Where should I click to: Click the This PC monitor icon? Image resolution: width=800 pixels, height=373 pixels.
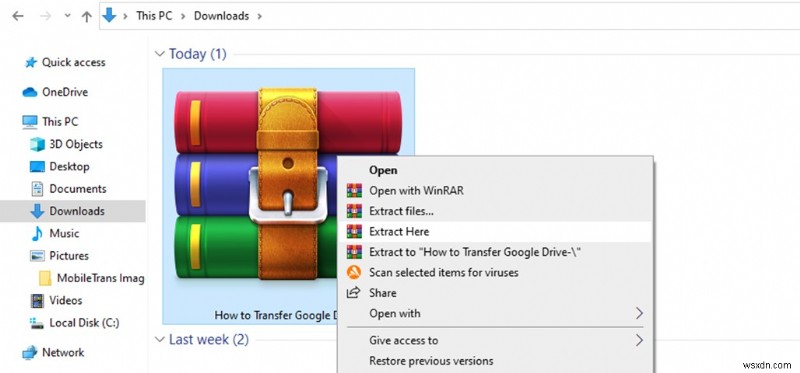tap(30, 121)
